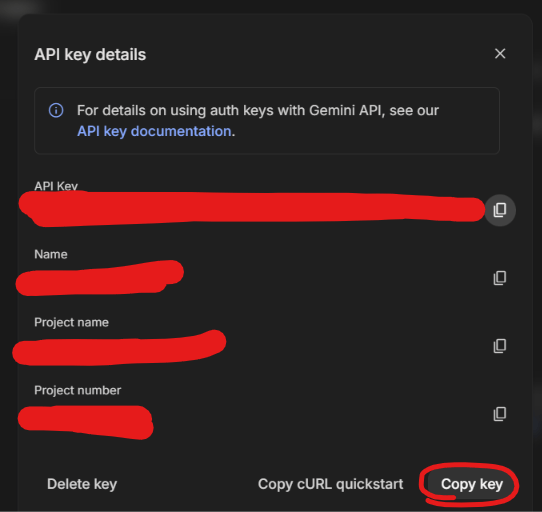542x512 pixels.
Task: Copy the Project name via its copy icon
Action: [x=499, y=346]
